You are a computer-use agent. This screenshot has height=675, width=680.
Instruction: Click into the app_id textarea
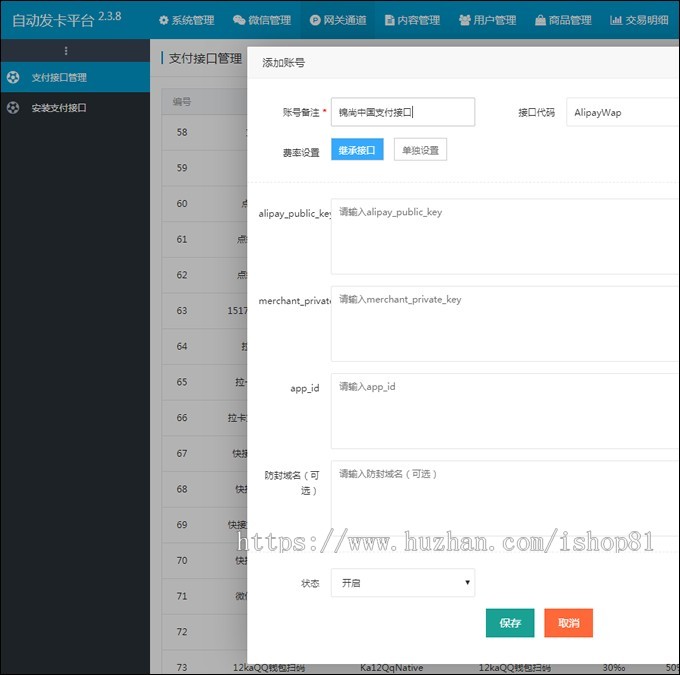(505, 411)
